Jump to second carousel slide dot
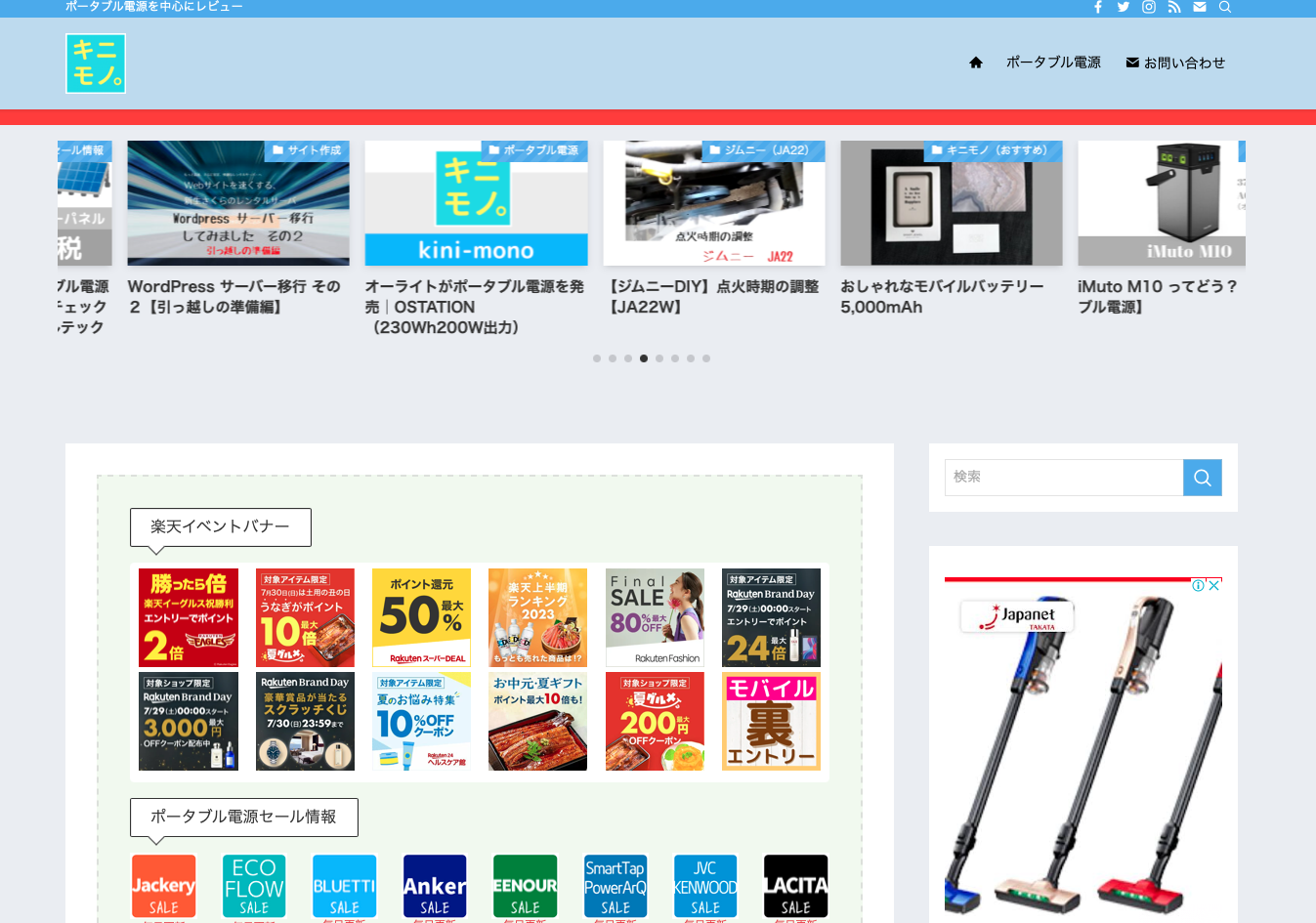This screenshot has width=1316, height=923. (613, 358)
